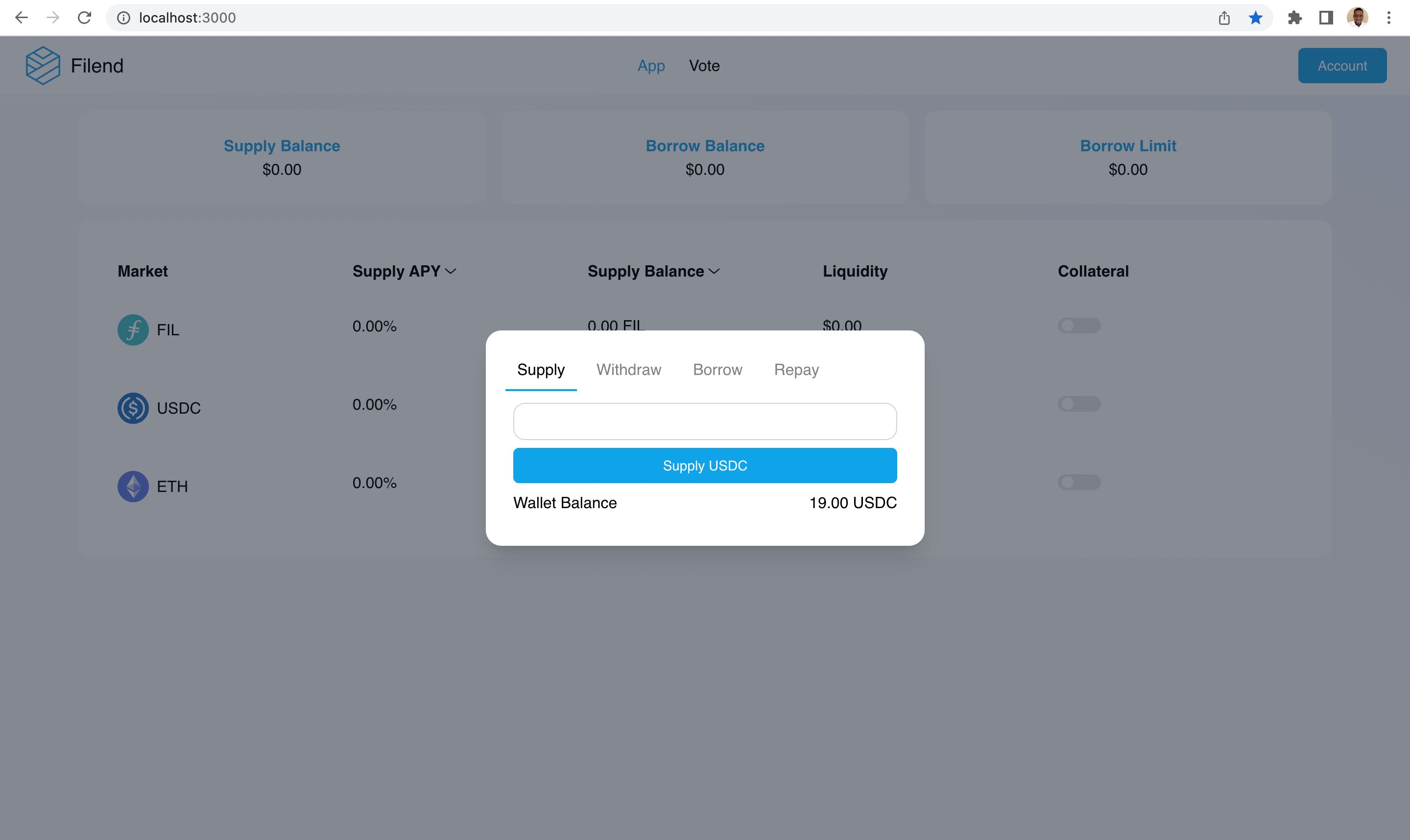Click the 19.00 USDC wallet balance
The height and width of the screenshot is (840, 1410).
coord(853,503)
